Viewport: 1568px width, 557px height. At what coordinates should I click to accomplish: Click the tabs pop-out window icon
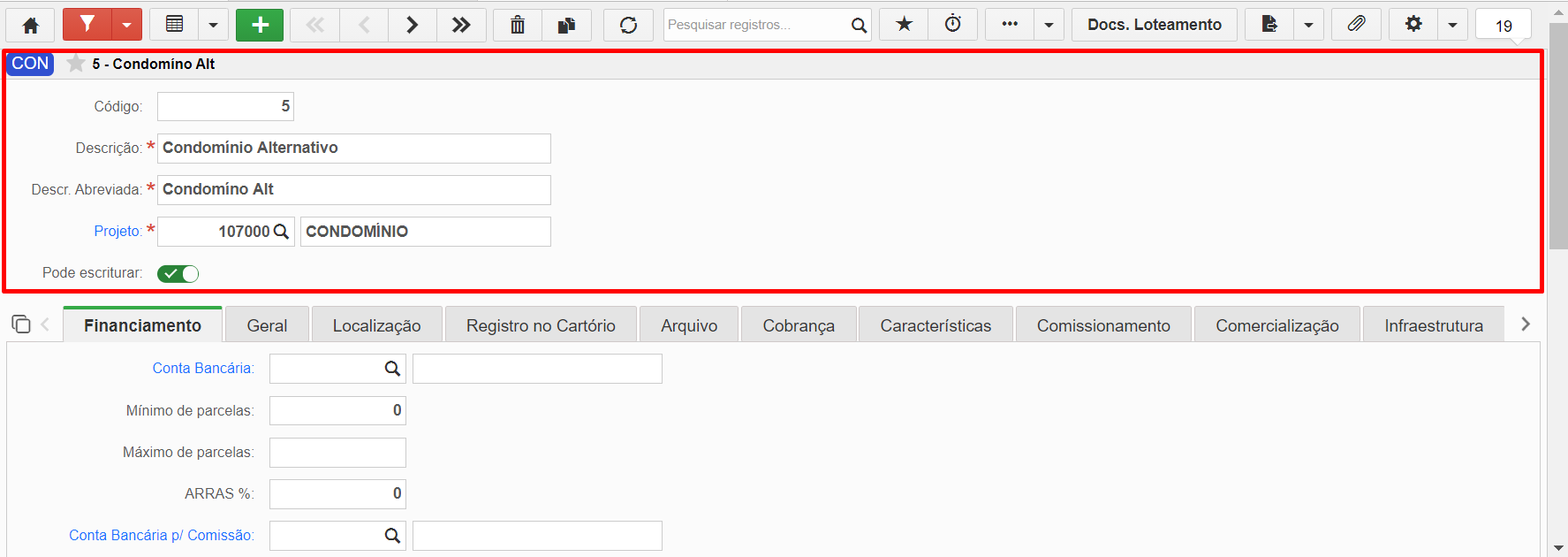21,324
